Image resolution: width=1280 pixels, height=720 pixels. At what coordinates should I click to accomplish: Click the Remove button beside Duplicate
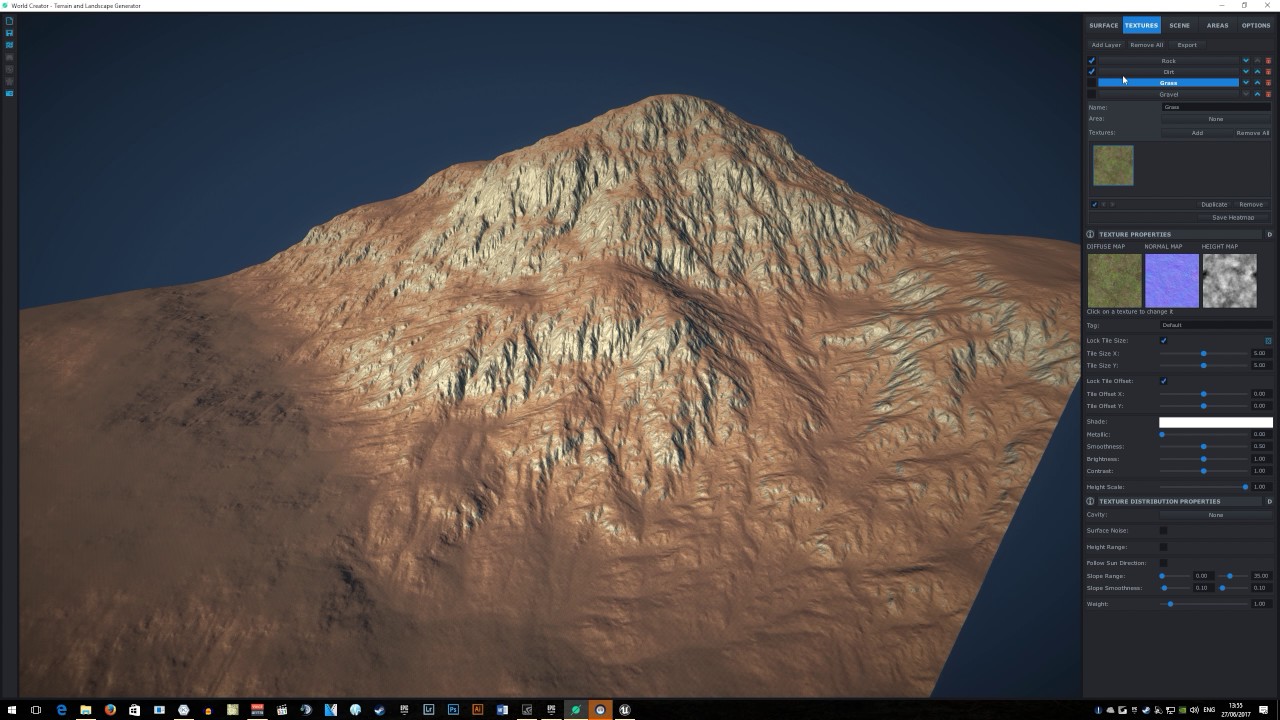click(x=1251, y=204)
